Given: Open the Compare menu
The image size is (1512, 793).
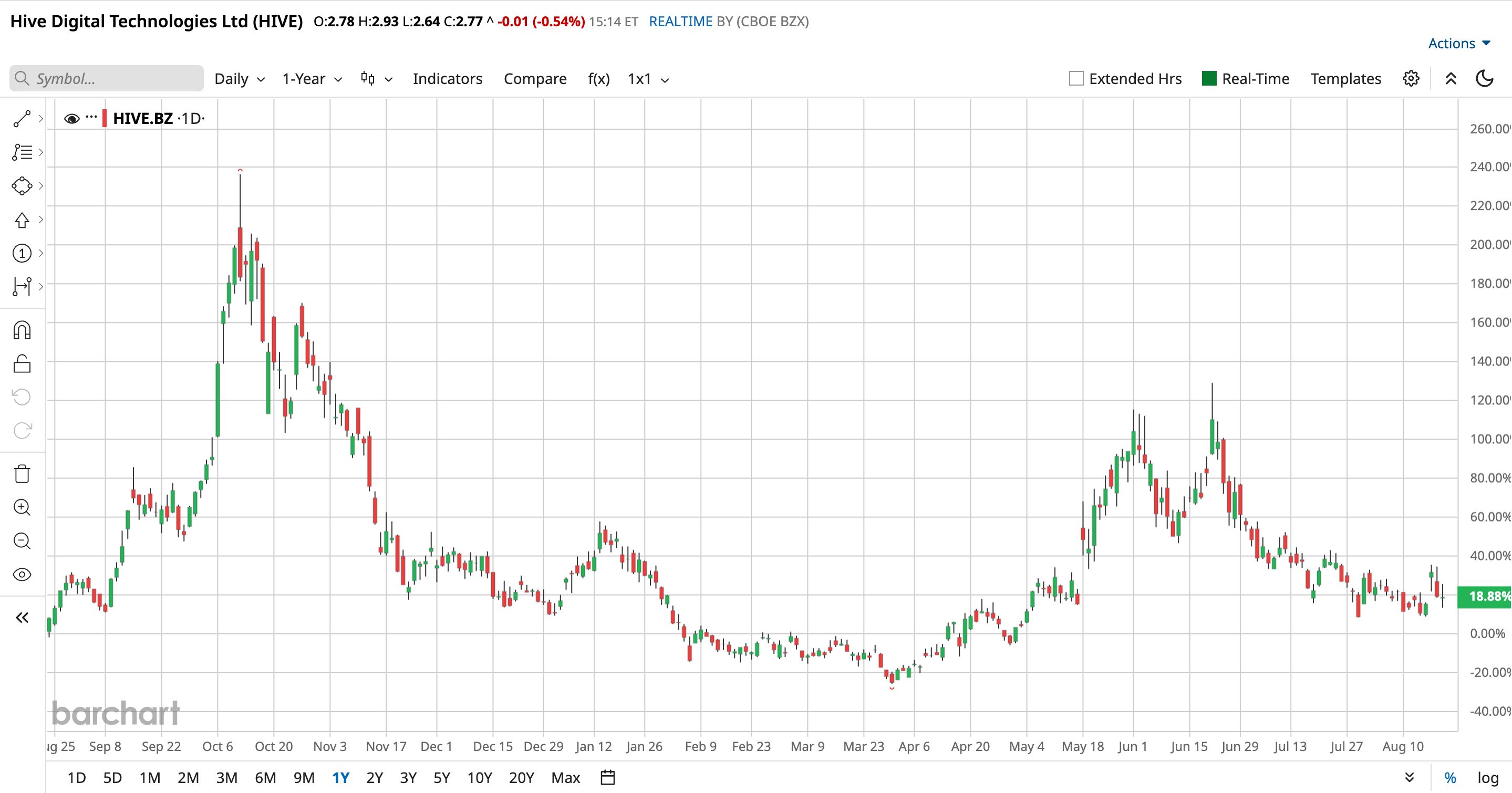Looking at the screenshot, I should coord(535,79).
